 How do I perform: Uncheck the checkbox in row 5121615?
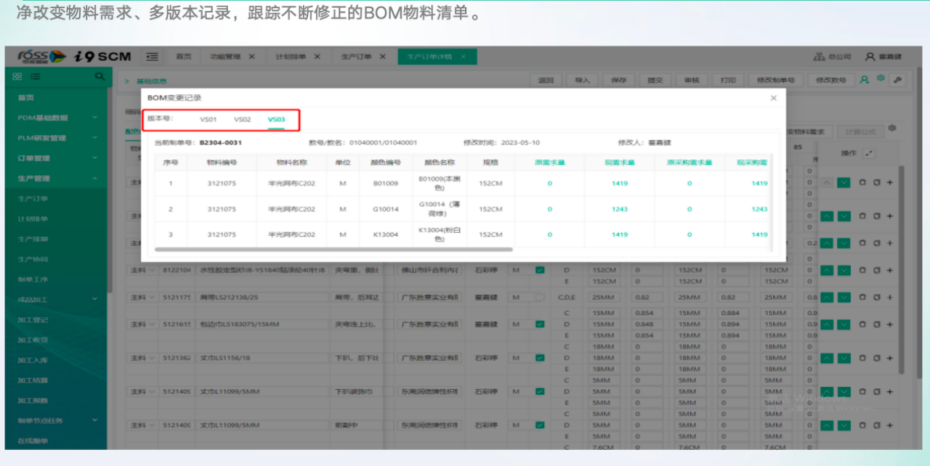point(540,324)
